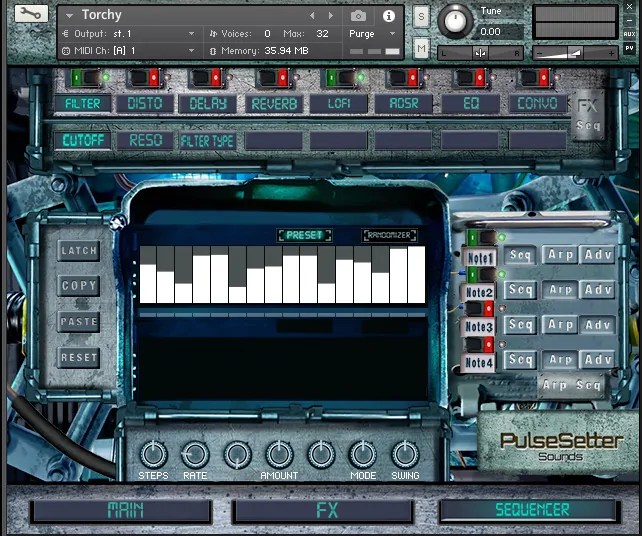Image resolution: width=642 pixels, height=536 pixels.
Task: Show the instrument info icon
Action: [389, 16]
